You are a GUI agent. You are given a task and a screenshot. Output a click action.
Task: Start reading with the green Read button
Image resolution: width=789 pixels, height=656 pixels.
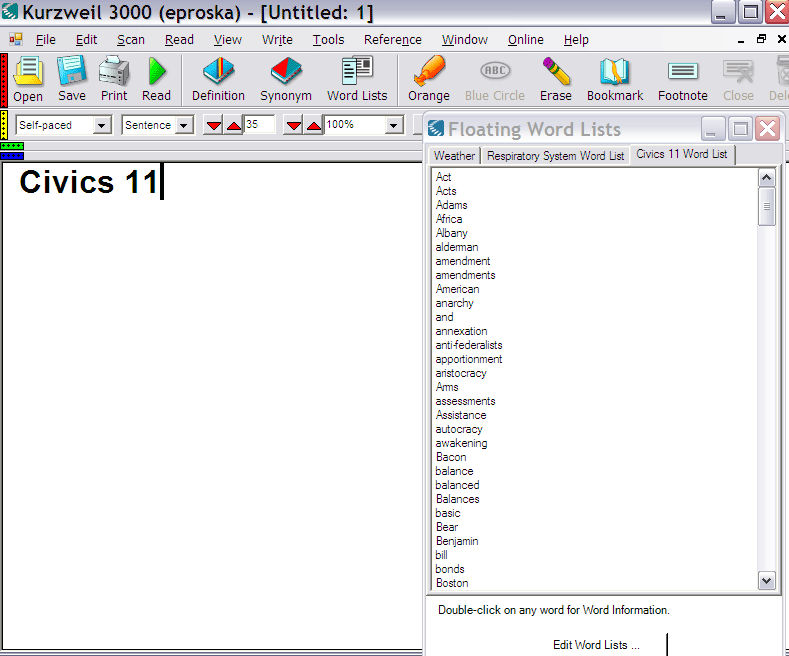click(x=156, y=79)
